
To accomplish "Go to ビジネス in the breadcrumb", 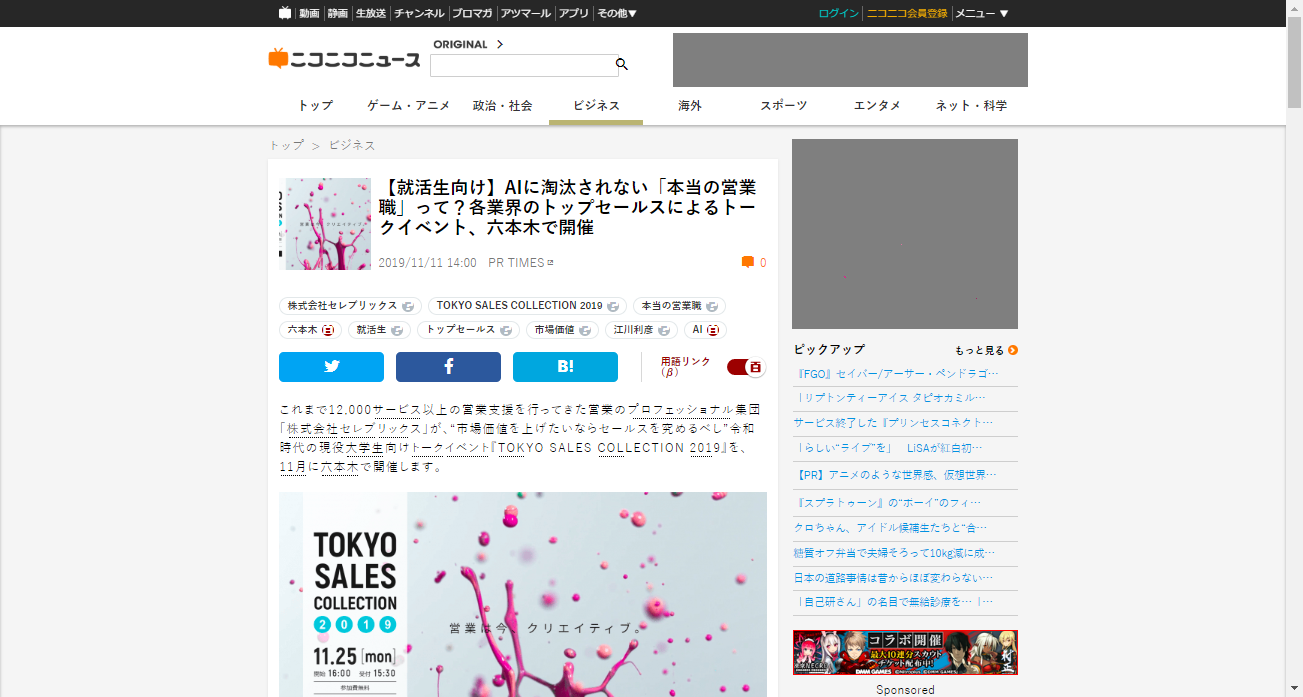I will click(352, 145).
